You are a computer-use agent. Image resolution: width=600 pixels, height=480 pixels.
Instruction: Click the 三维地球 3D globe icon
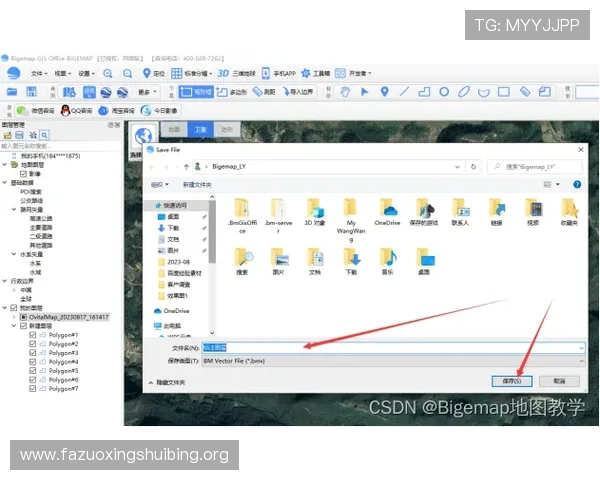pyautogui.click(x=221, y=73)
